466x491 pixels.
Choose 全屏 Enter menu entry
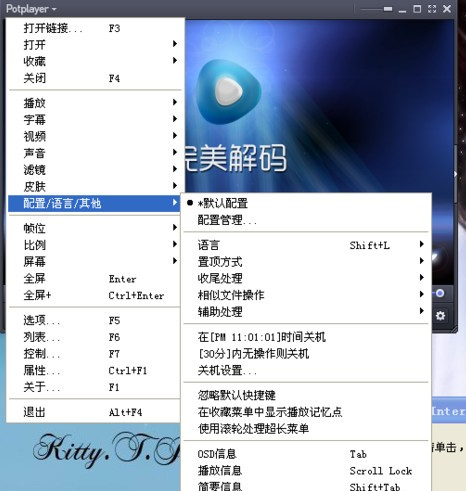pyautogui.click(x=94, y=279)
